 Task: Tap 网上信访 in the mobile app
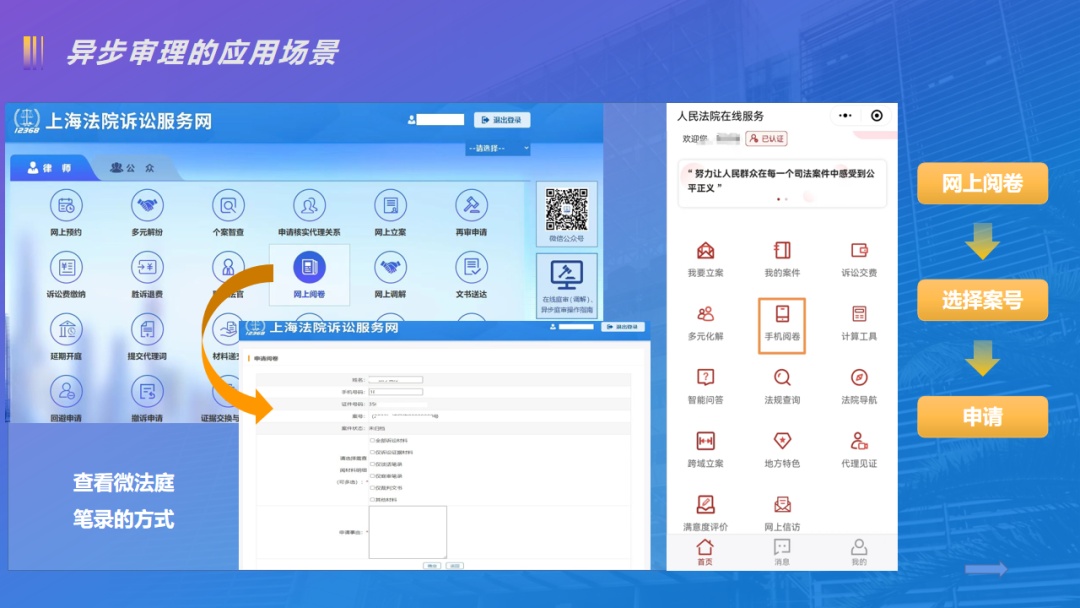click(x=782, y=513)
